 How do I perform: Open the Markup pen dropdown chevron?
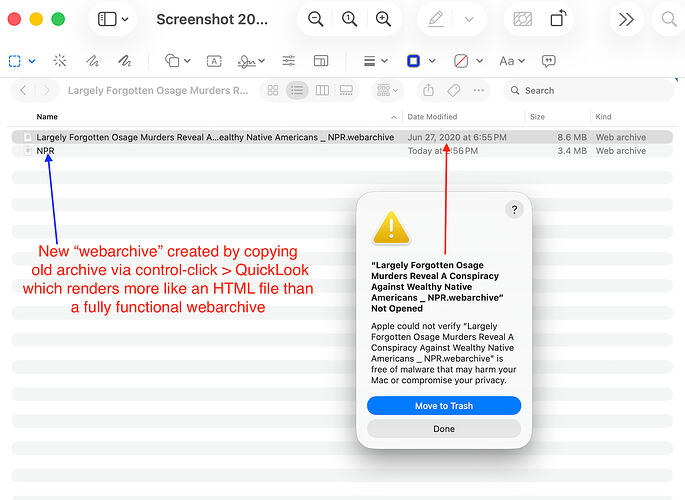tap(469, 19)
